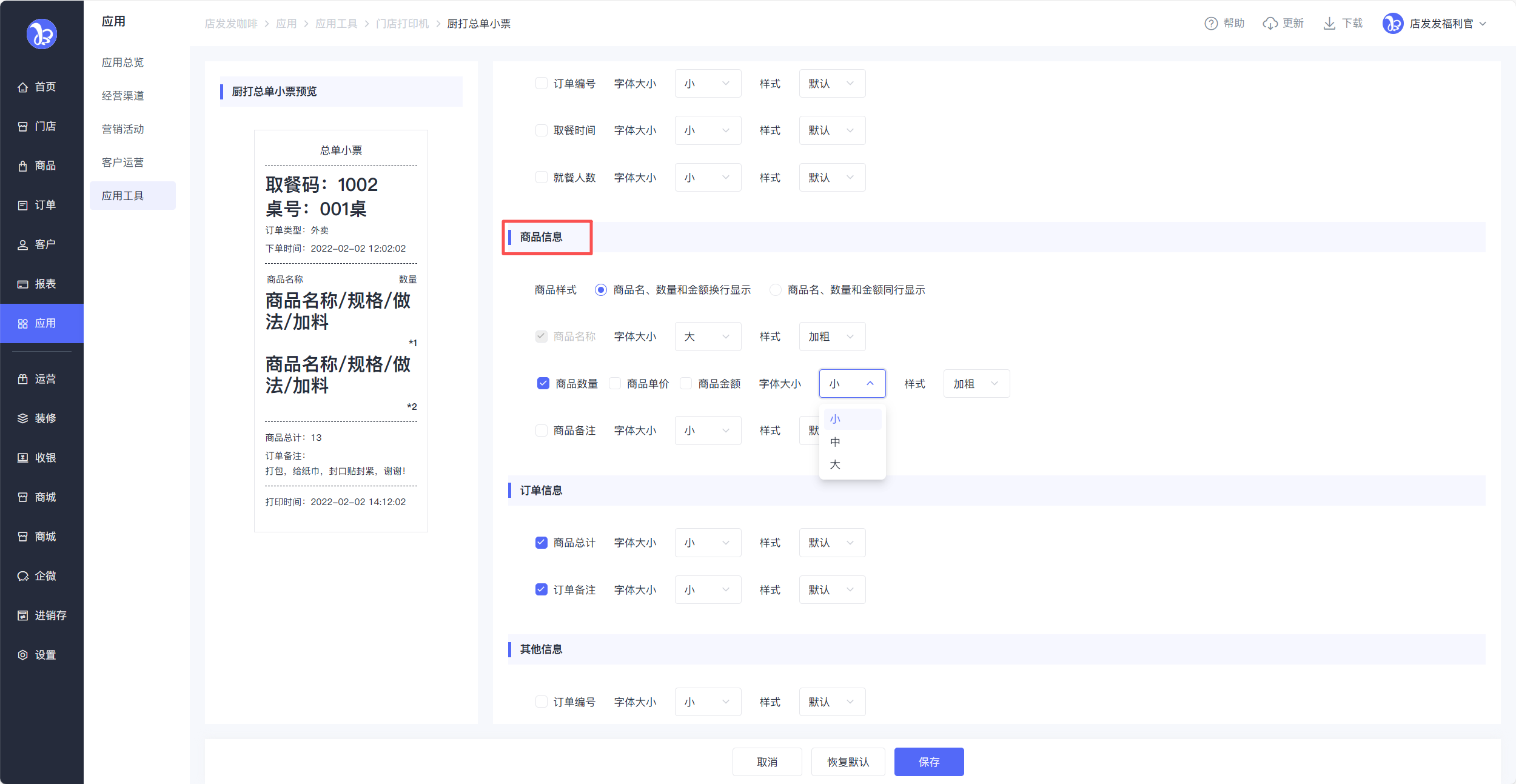The width and height of the screenshot is (1516, 784).
Task: Click the 保存 save button
Action: pos(928,762)
